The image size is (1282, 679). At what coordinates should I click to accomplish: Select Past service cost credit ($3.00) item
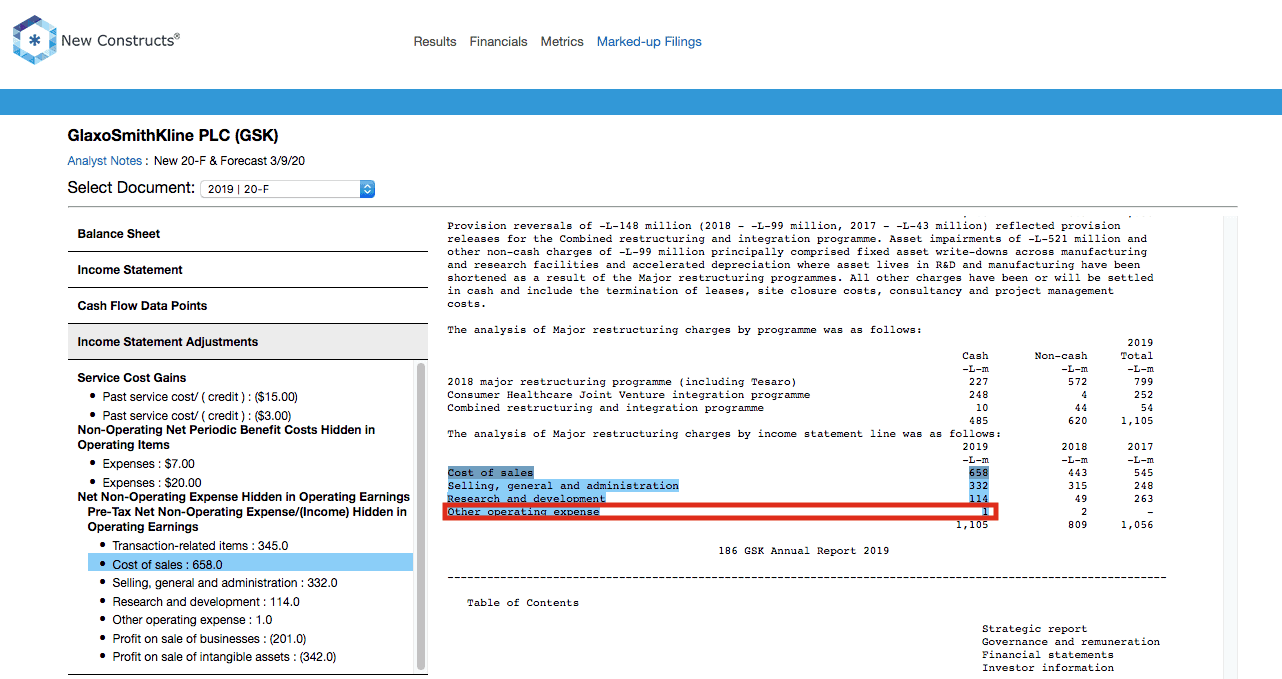[x=197, y=415]
